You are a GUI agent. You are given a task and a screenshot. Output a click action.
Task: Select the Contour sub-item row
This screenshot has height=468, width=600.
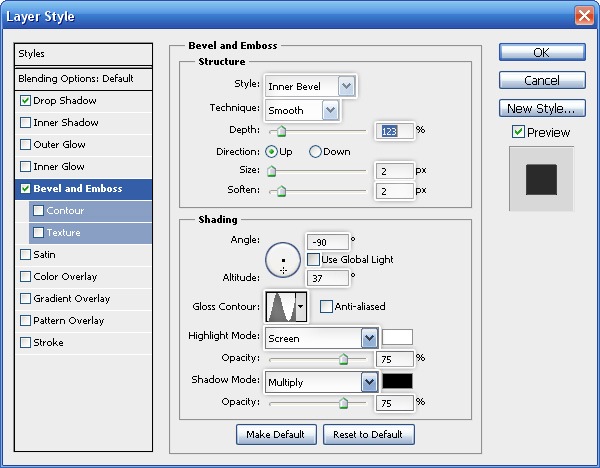tap(90, 211)
